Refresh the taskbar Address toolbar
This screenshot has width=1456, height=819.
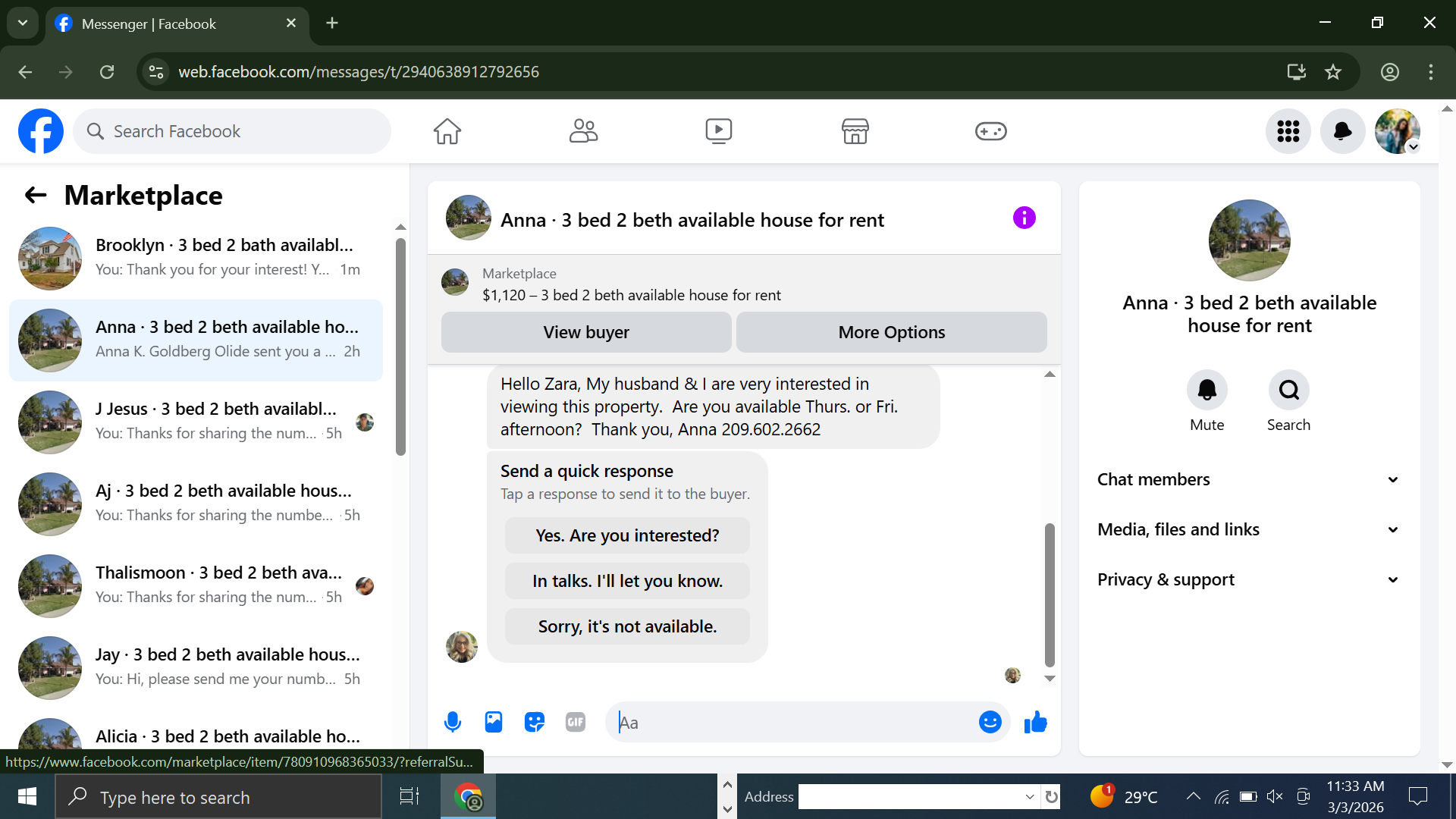point(1051,796)
